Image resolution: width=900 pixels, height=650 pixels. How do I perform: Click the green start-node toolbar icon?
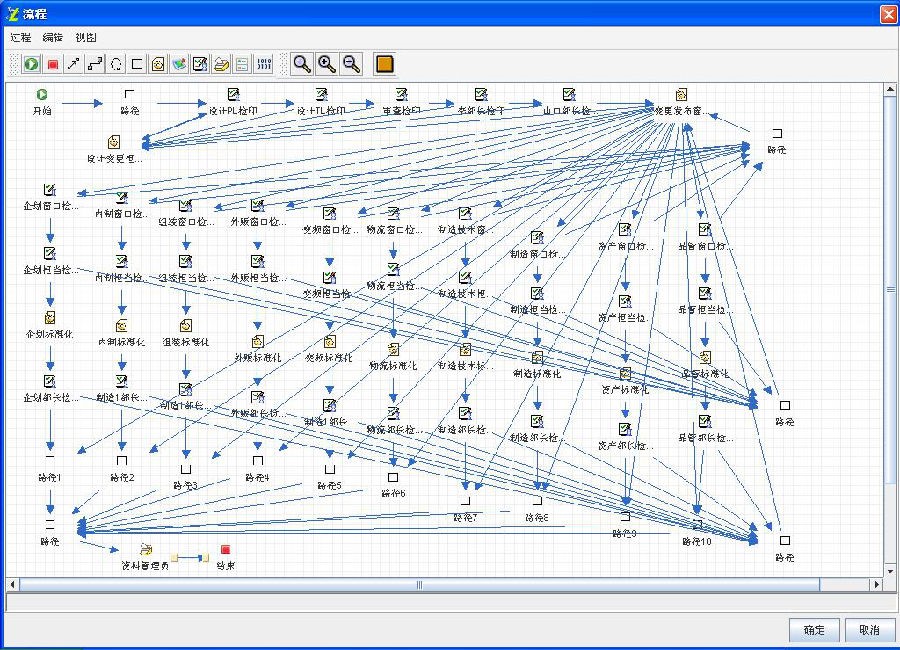[x=32, y=64]
